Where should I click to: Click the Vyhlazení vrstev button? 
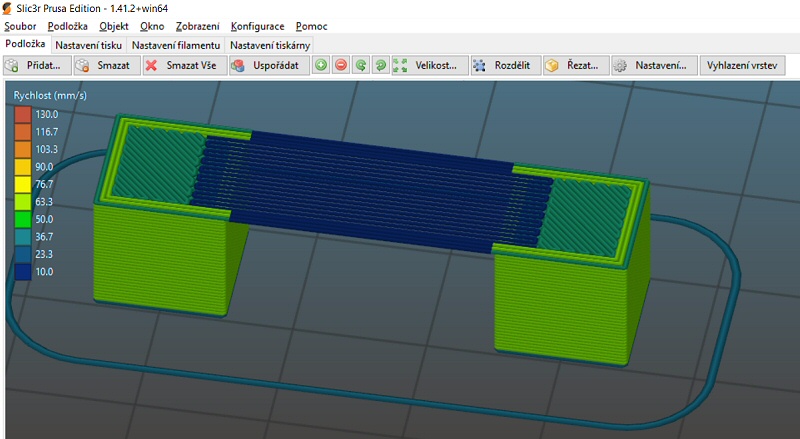(744, 65)
